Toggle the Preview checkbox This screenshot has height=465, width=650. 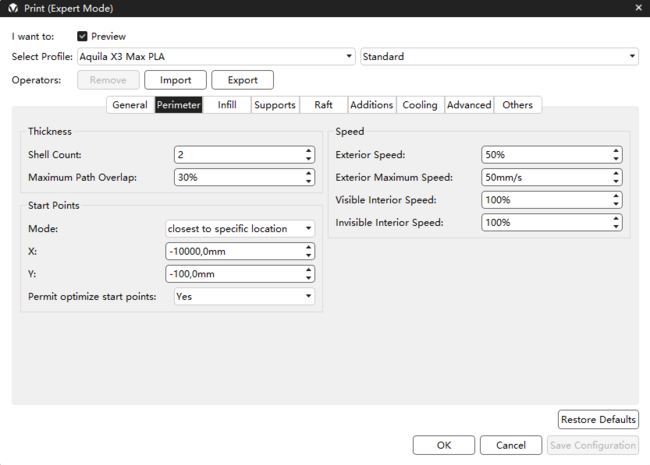tap(83, 37)
